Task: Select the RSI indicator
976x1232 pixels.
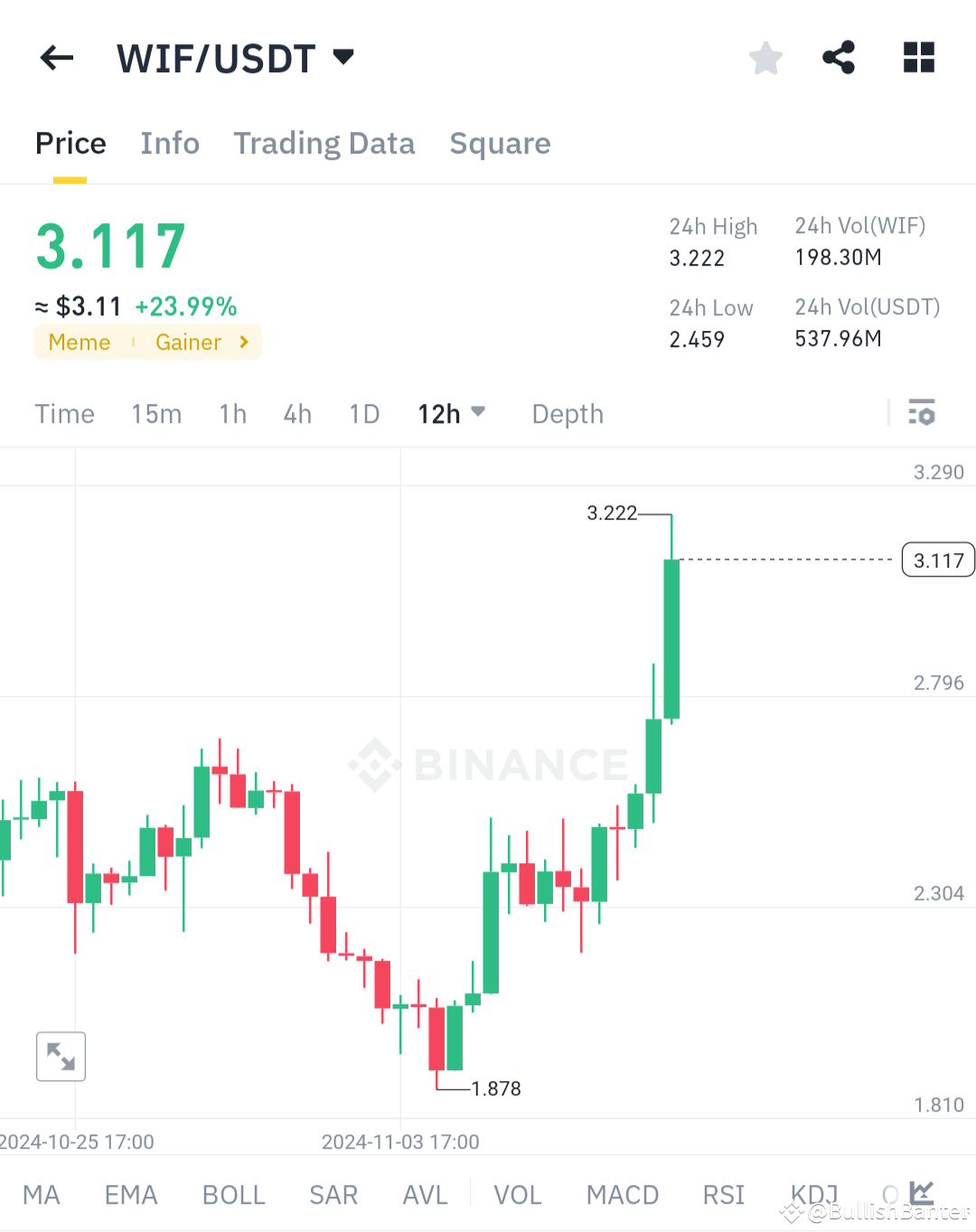Action: (x=722, y=1194)
